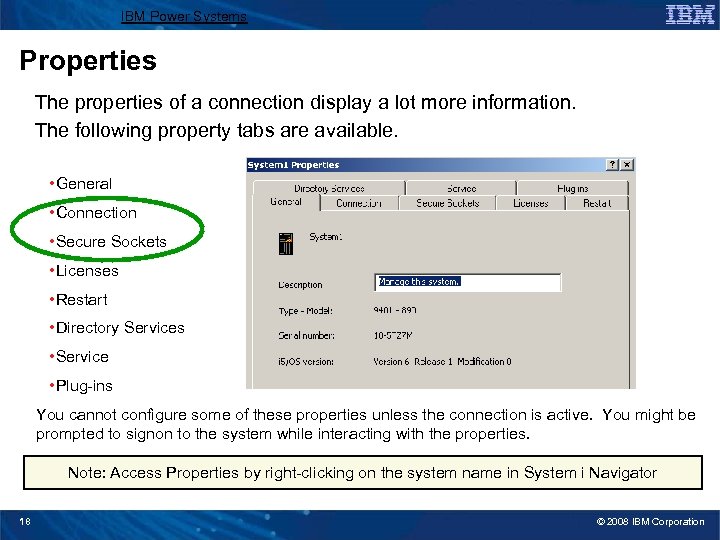Click the System1 server icon

(286, 243)
